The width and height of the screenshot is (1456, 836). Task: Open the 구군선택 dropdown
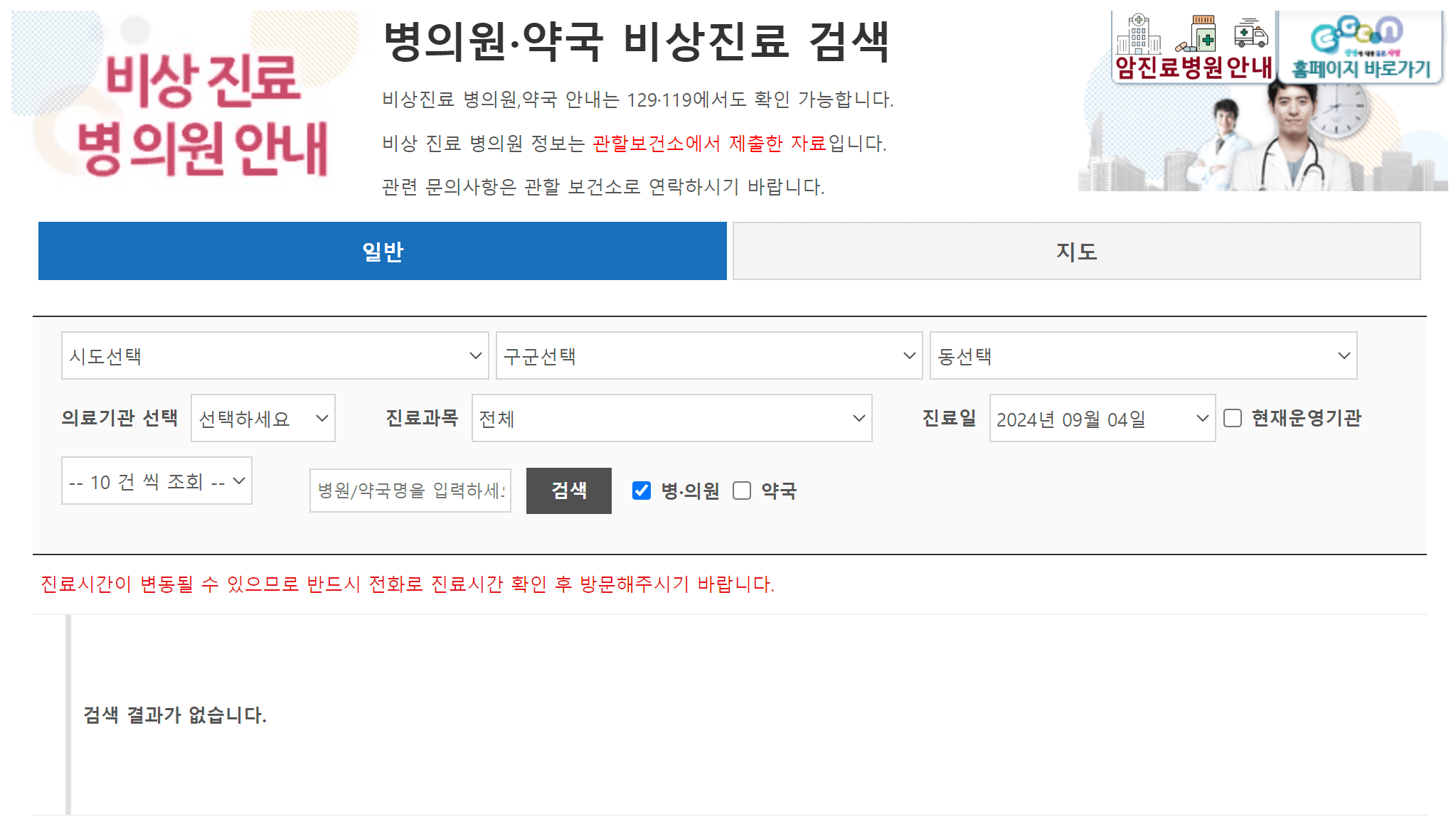click(x=708, y=355)
